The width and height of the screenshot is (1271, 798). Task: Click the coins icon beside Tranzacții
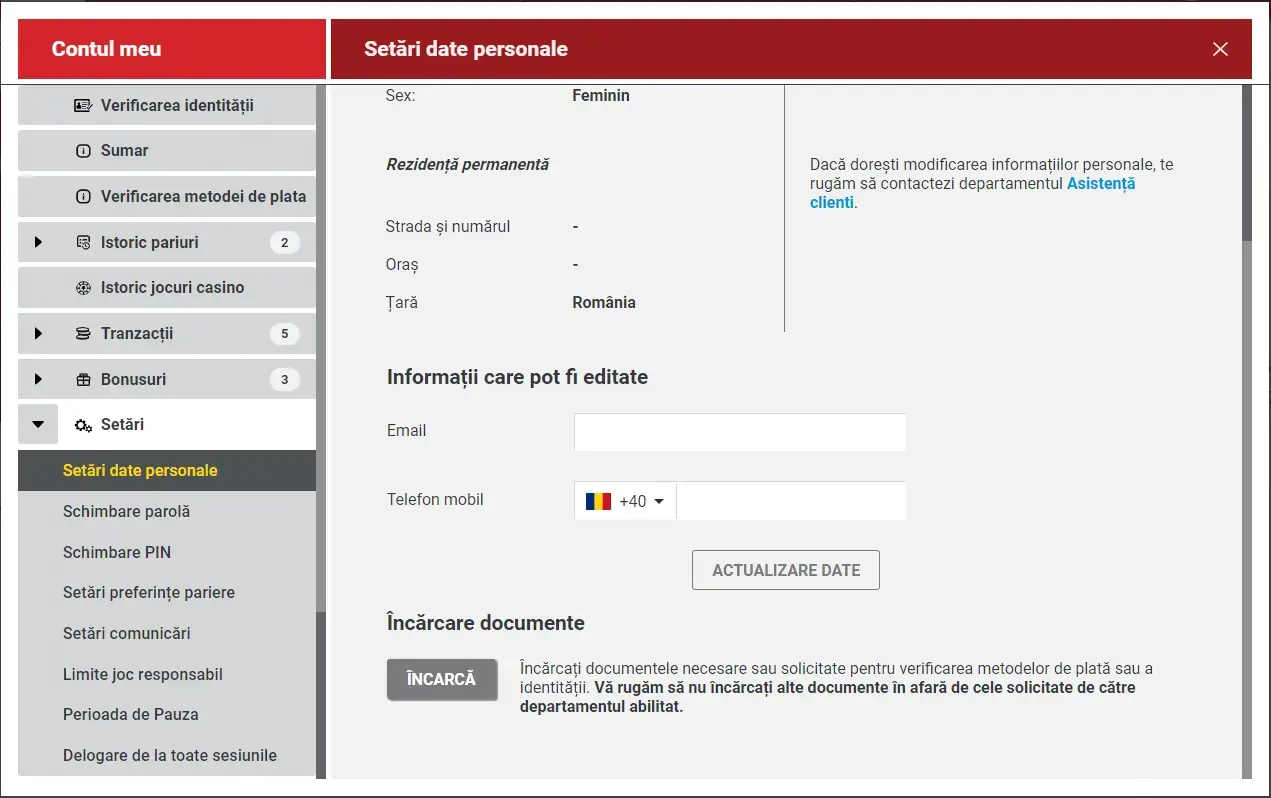82,333
